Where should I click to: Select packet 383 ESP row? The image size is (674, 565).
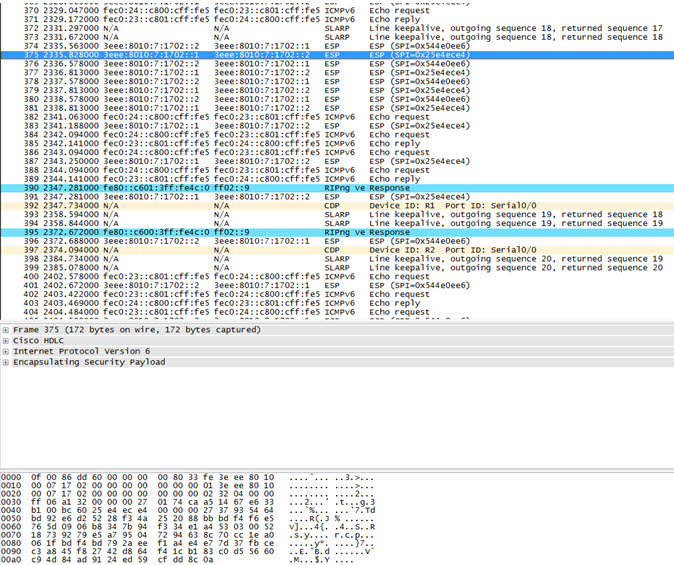pyautogui.click(x=337, y=126)
